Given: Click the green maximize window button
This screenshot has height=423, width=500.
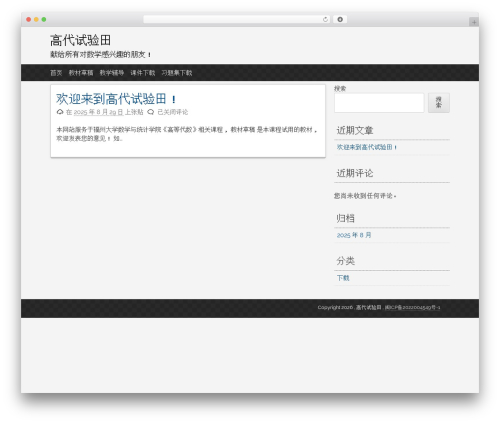Looking at the screenshot, I should tap(44, 19).
